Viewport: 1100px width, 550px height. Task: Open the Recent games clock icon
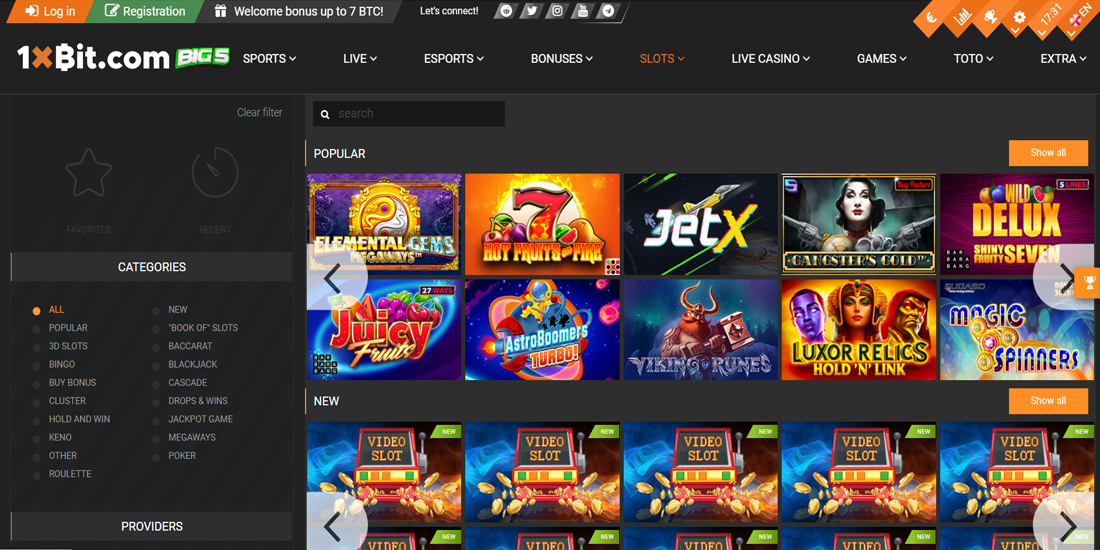tap(215, 173)
